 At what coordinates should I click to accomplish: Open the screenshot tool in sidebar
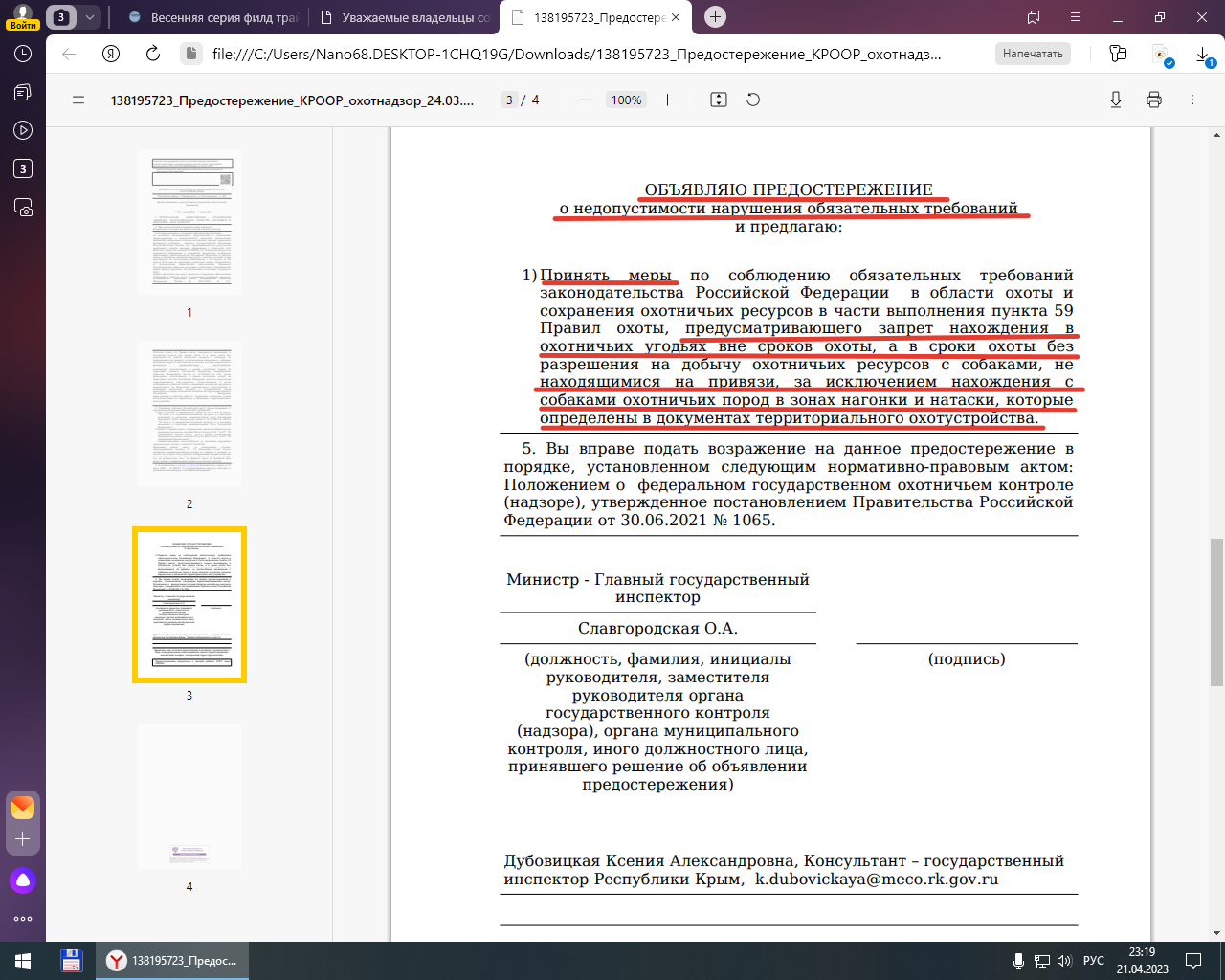[23, 208]
